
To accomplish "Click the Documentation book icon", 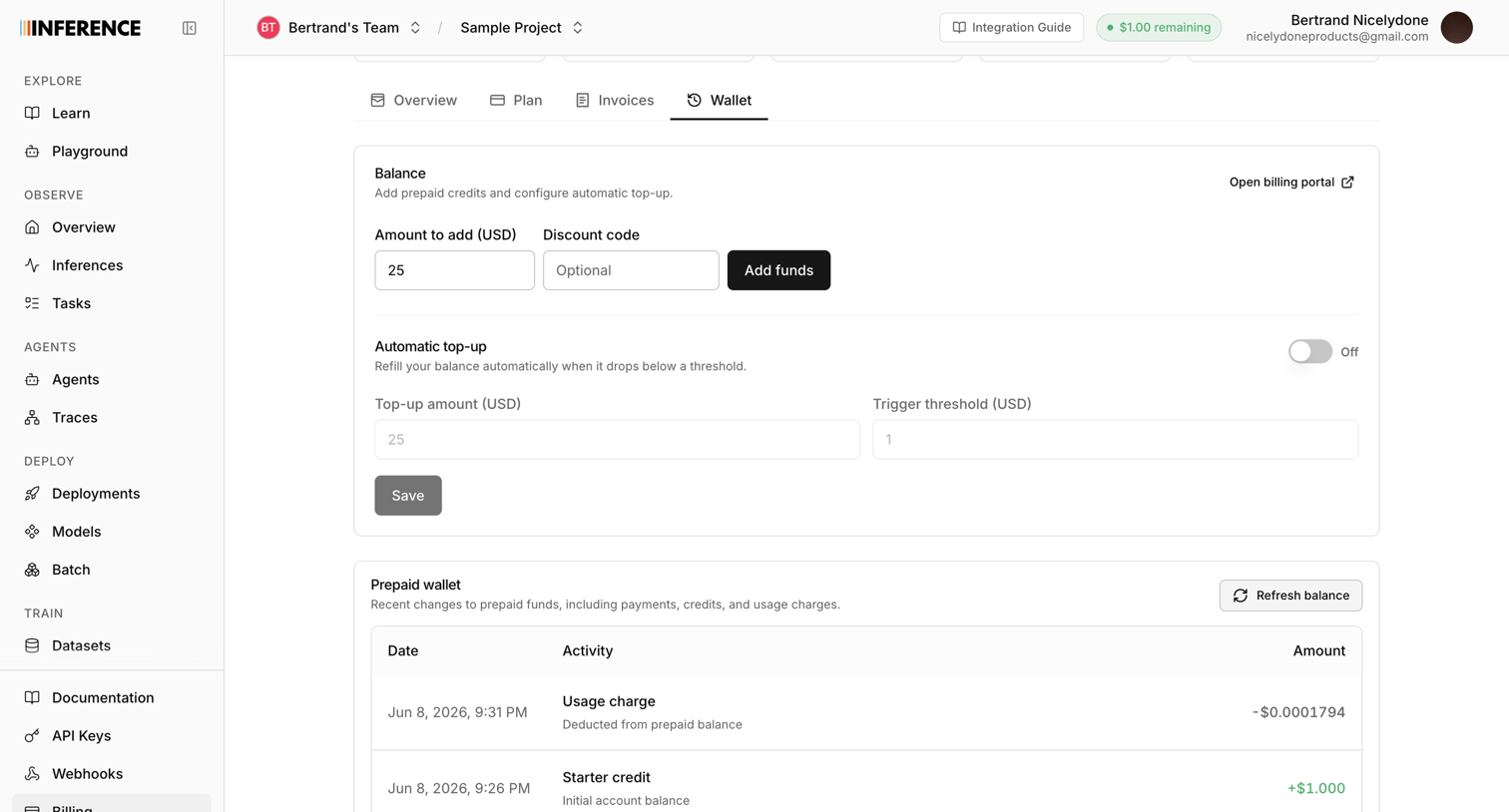I will 32,697.
